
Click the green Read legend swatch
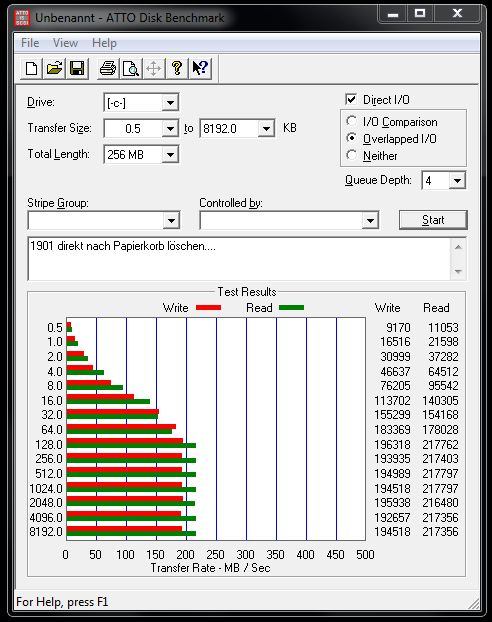tap(291, 307)
